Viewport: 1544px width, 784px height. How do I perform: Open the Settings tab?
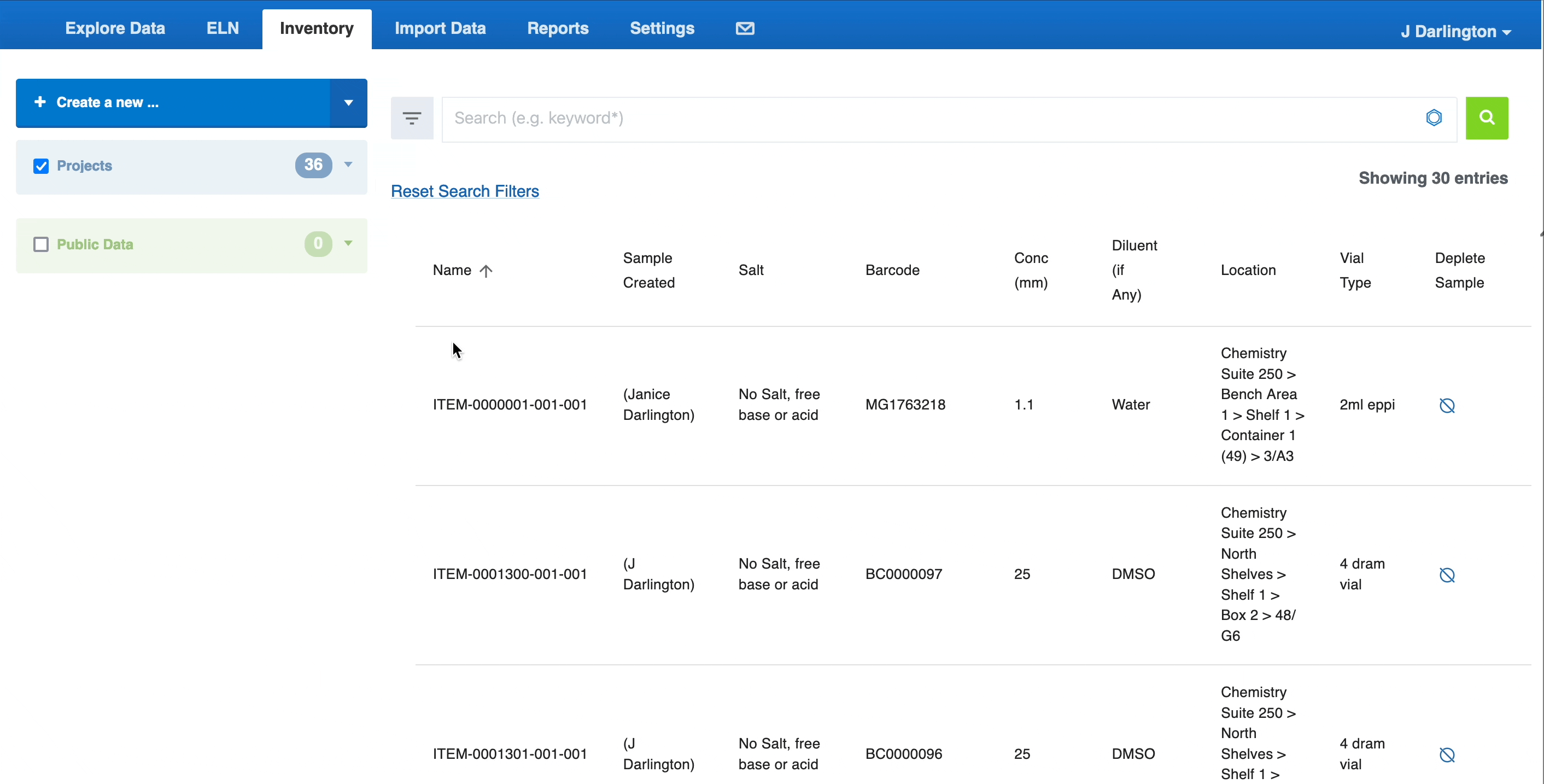click(x=662, y=28)
